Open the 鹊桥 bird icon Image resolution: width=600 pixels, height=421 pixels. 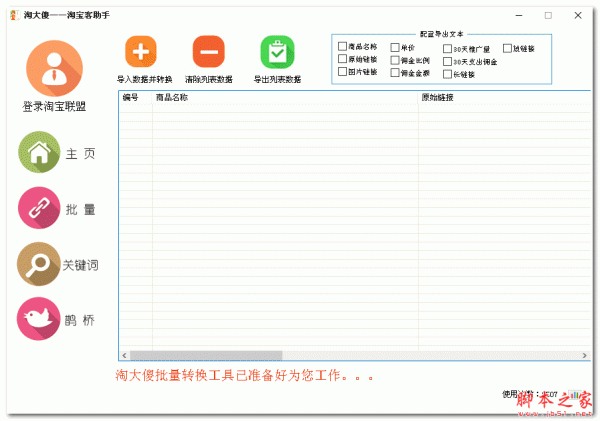[x=38, y=319]
